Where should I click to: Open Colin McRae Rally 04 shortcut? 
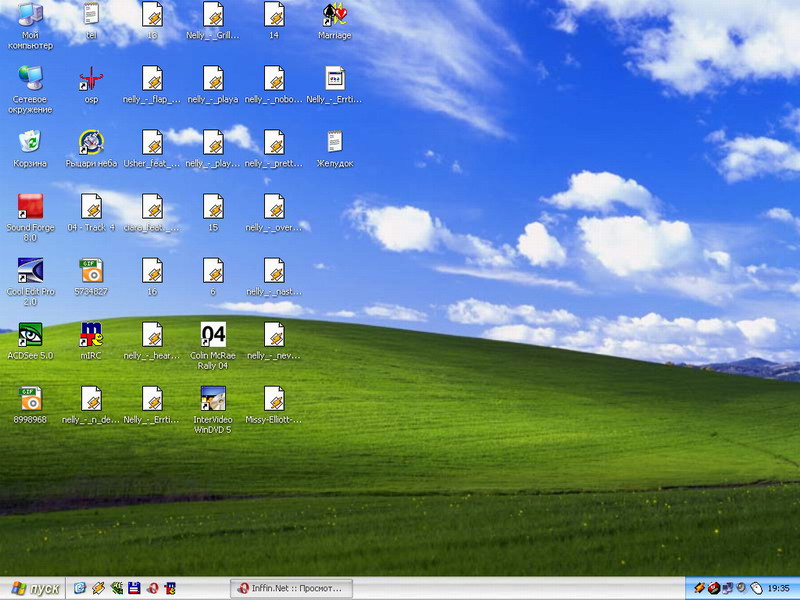tap(213, 335)
